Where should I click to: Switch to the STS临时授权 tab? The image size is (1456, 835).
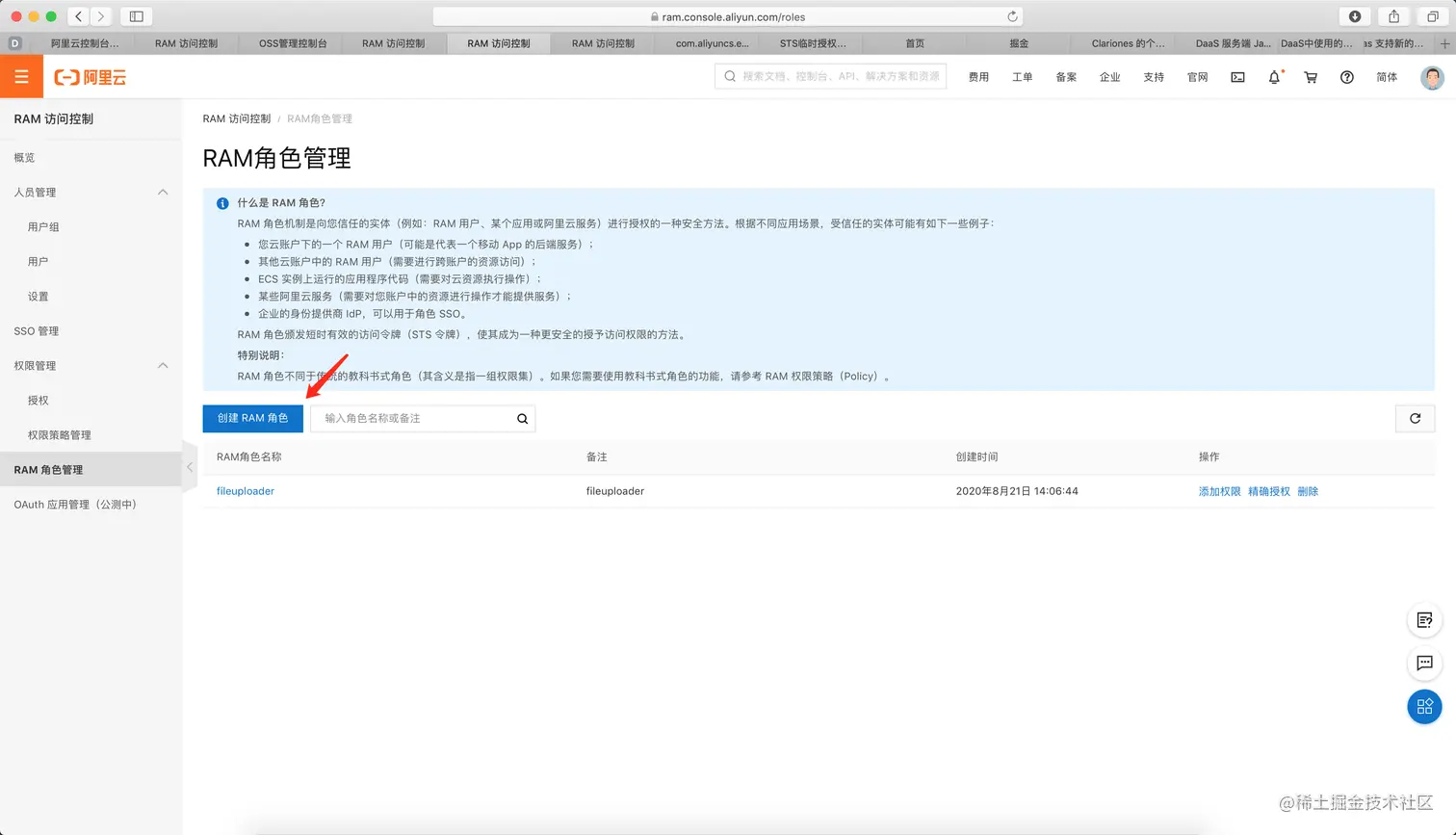coord(813,43)
